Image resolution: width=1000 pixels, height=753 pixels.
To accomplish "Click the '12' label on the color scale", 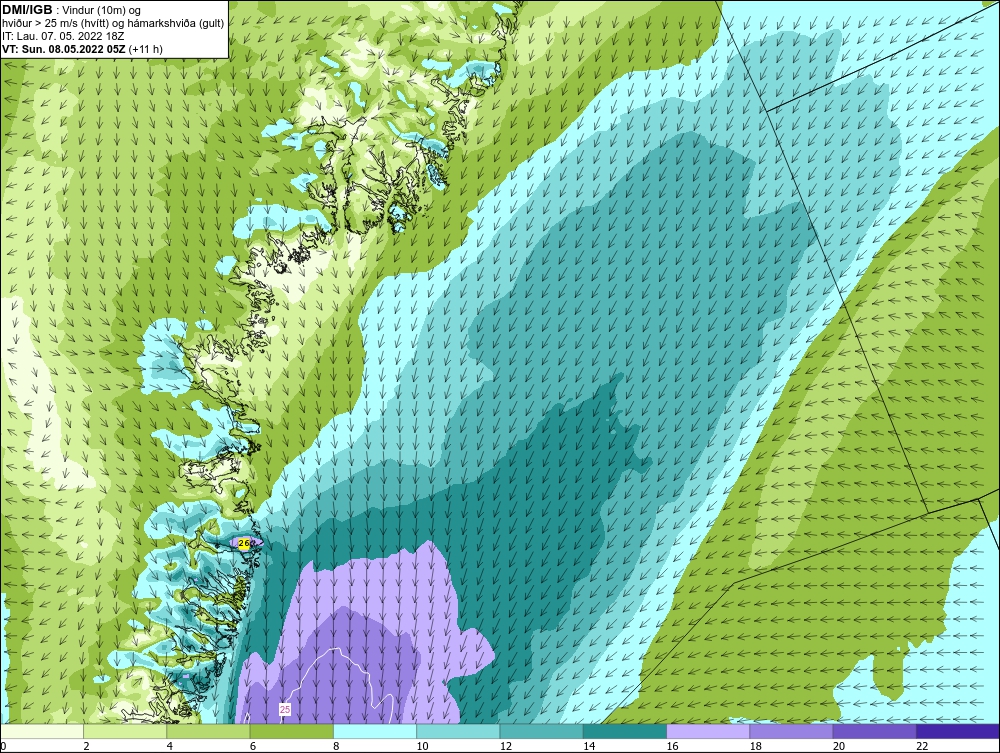I will pos(506,747).
